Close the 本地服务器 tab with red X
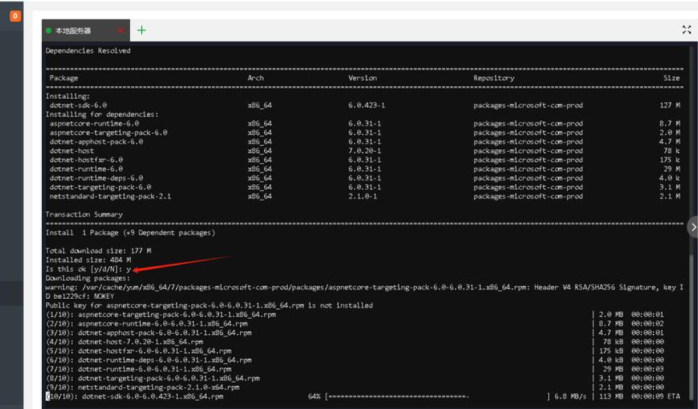This screenshot has width=698, height=409. coord(120,31)
